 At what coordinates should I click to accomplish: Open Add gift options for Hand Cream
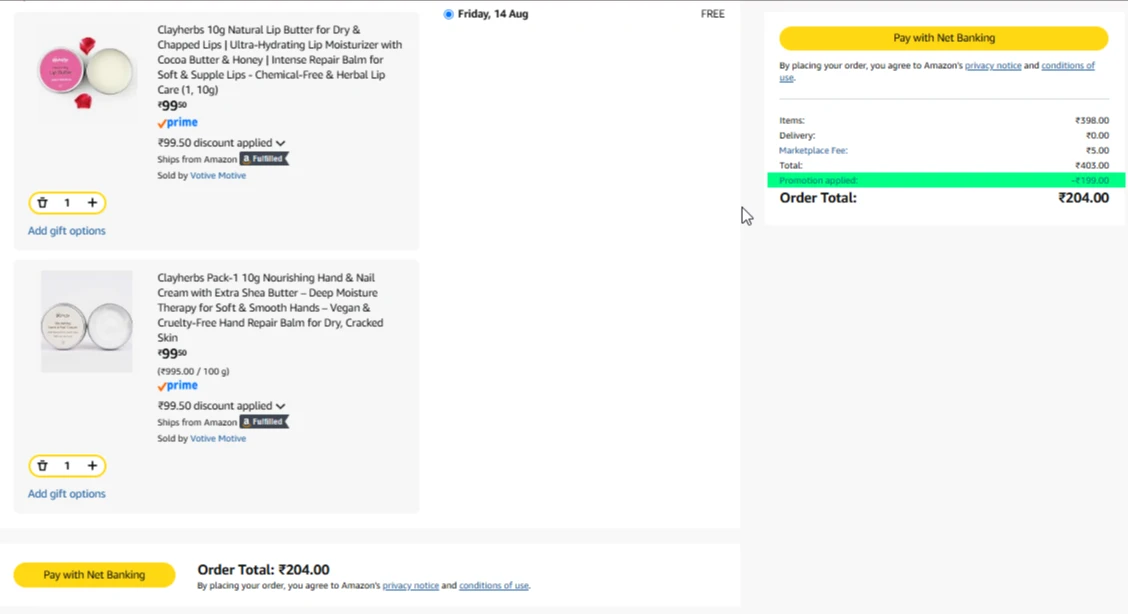click(x=66, y=493)
